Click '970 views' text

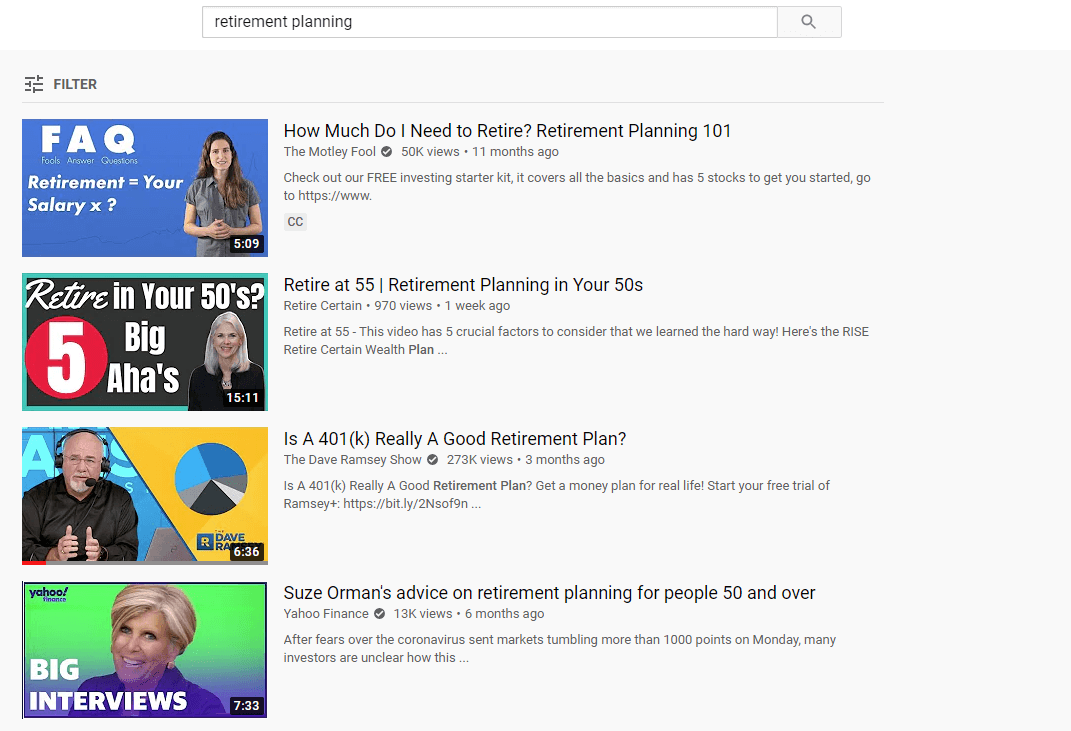tap(403, 305)
